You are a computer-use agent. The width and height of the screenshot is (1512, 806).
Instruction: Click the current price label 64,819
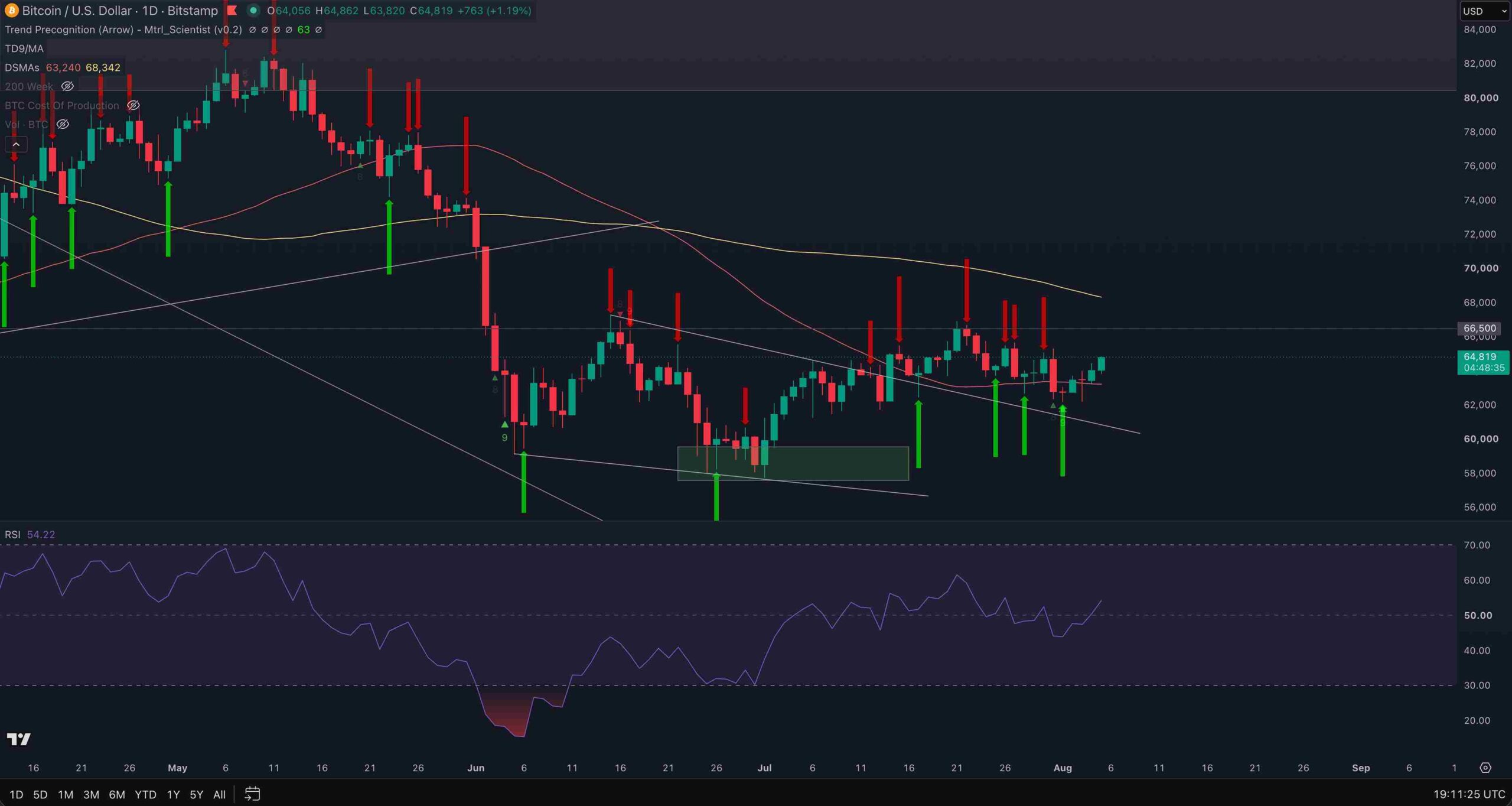pyautogui.click(x=1480, y=356)
